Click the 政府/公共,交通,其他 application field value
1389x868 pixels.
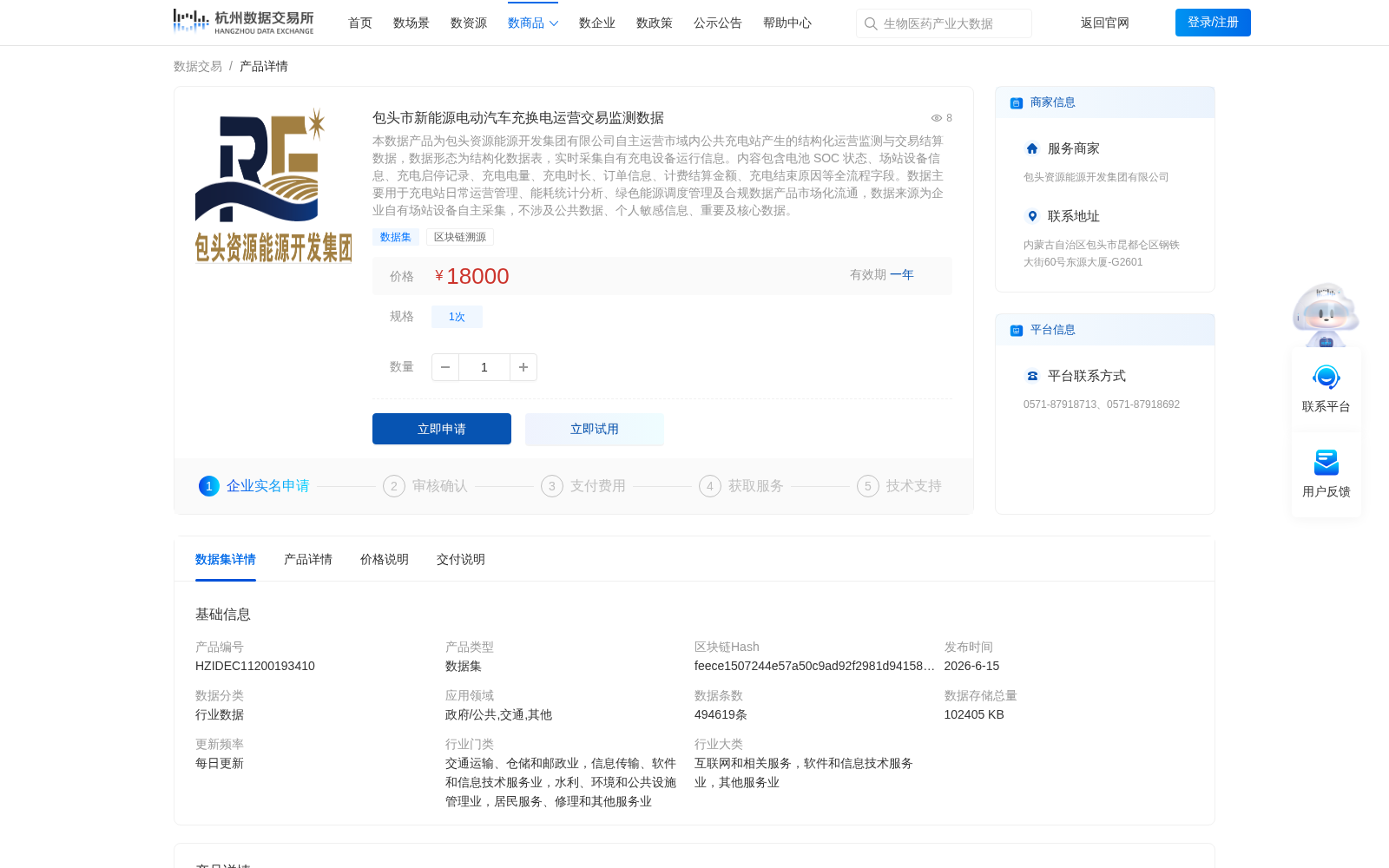(498, 715)
